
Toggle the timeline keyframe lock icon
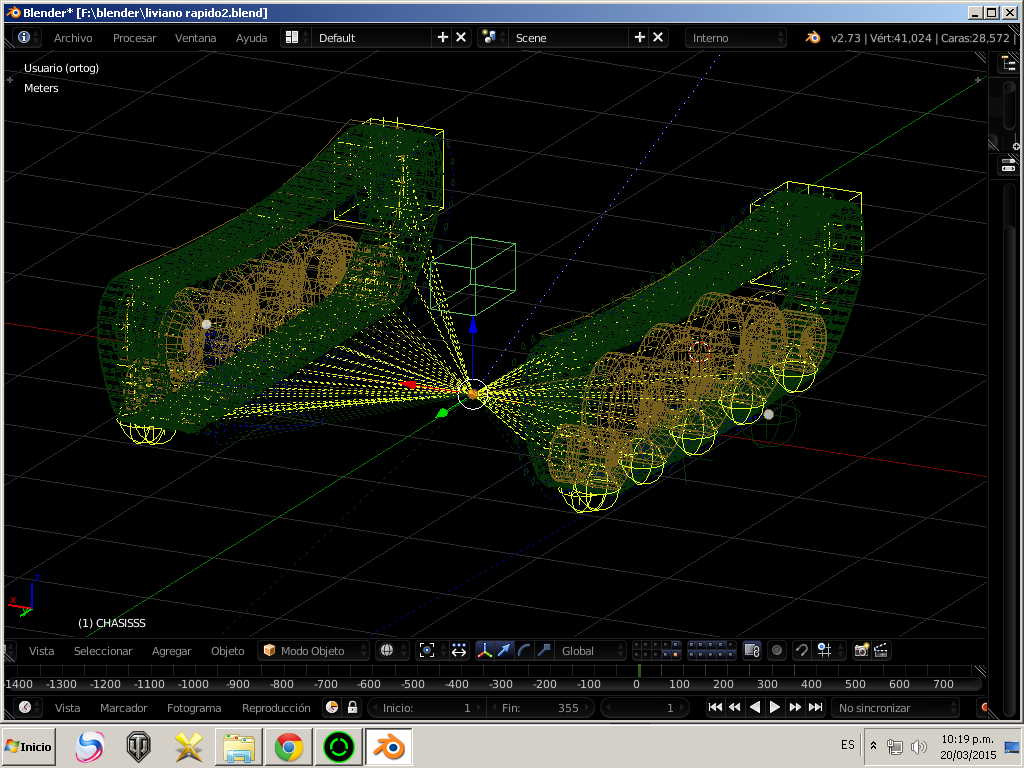pyautogui.click(x=352, y=707)
